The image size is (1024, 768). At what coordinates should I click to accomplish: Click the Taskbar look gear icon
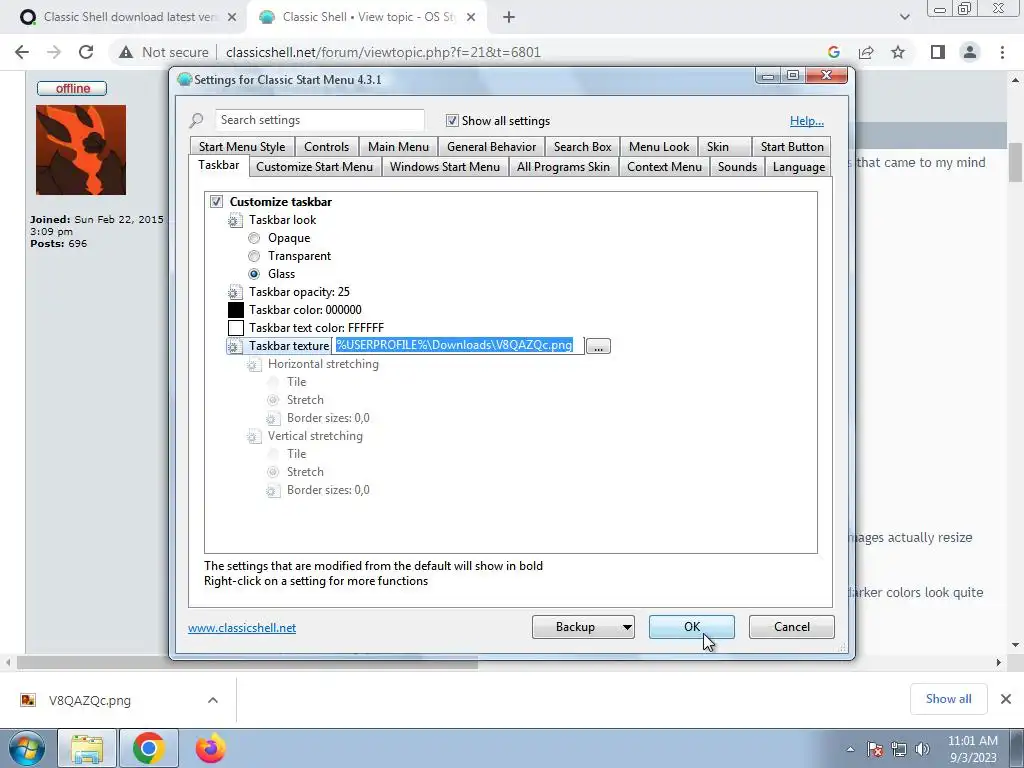pyautogui.click(x=235, y=221)
